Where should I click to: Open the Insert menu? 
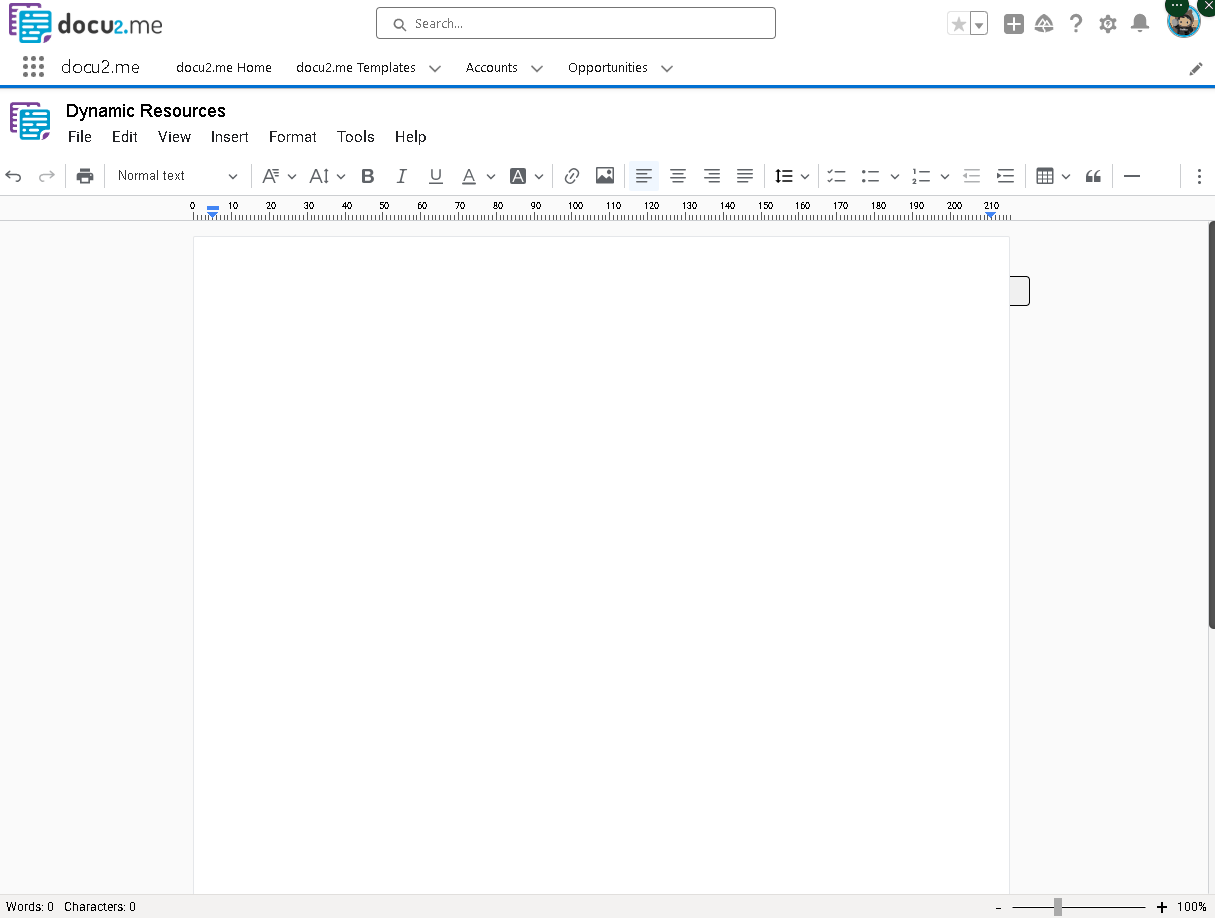[229, 137]
